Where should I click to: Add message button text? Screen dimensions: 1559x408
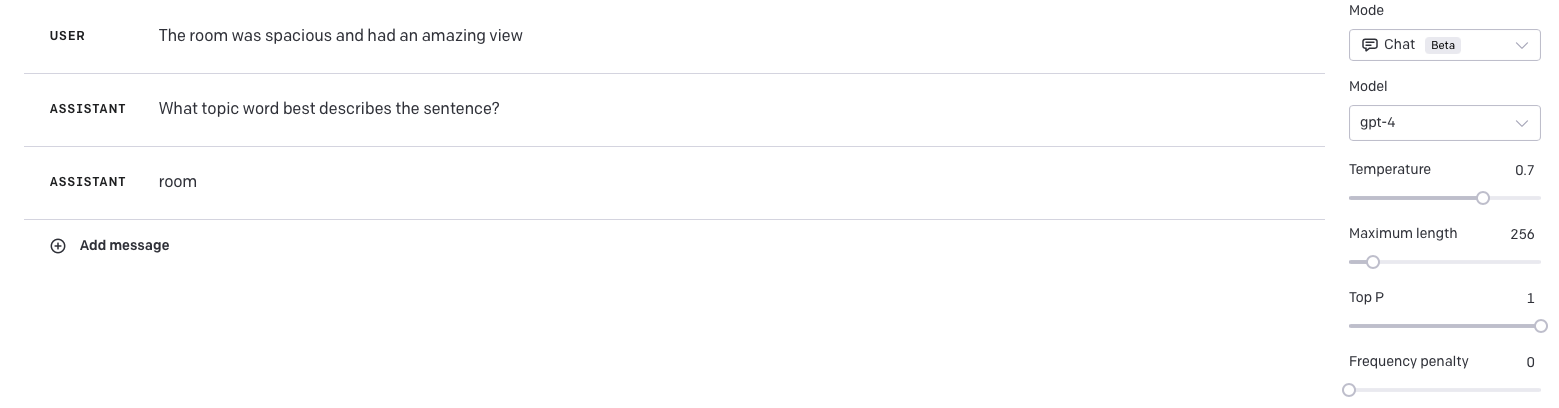[x=125, y=246]
